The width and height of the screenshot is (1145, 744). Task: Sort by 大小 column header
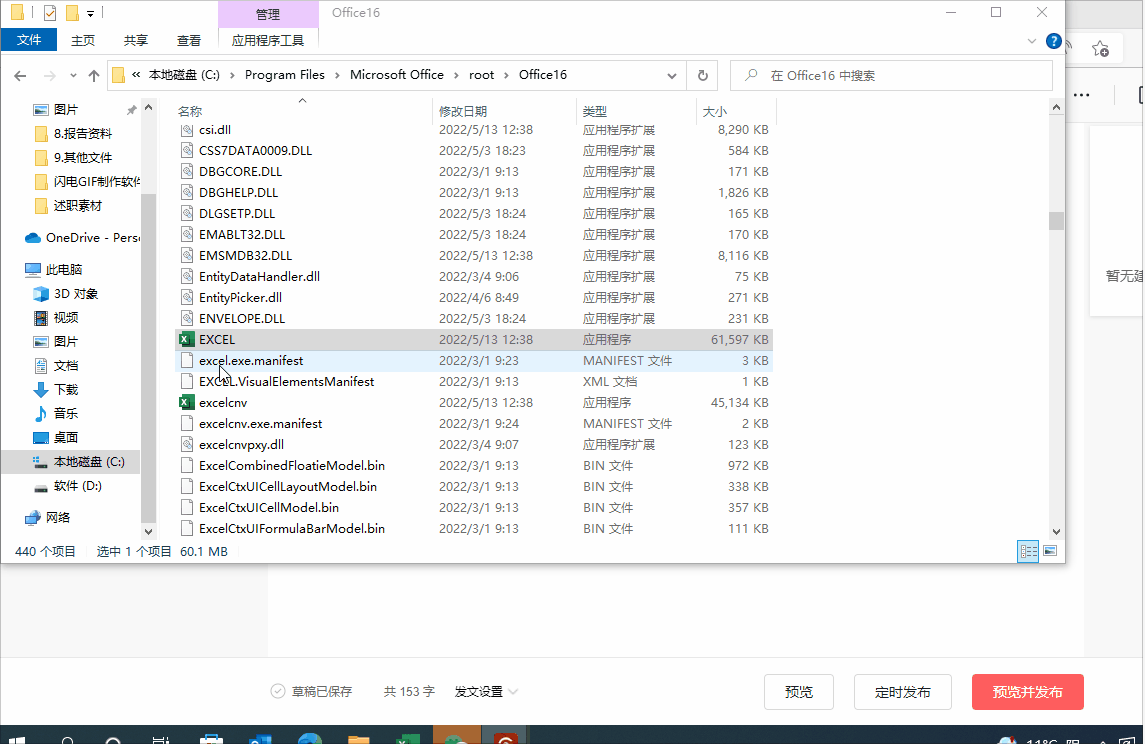pos(735,111)
